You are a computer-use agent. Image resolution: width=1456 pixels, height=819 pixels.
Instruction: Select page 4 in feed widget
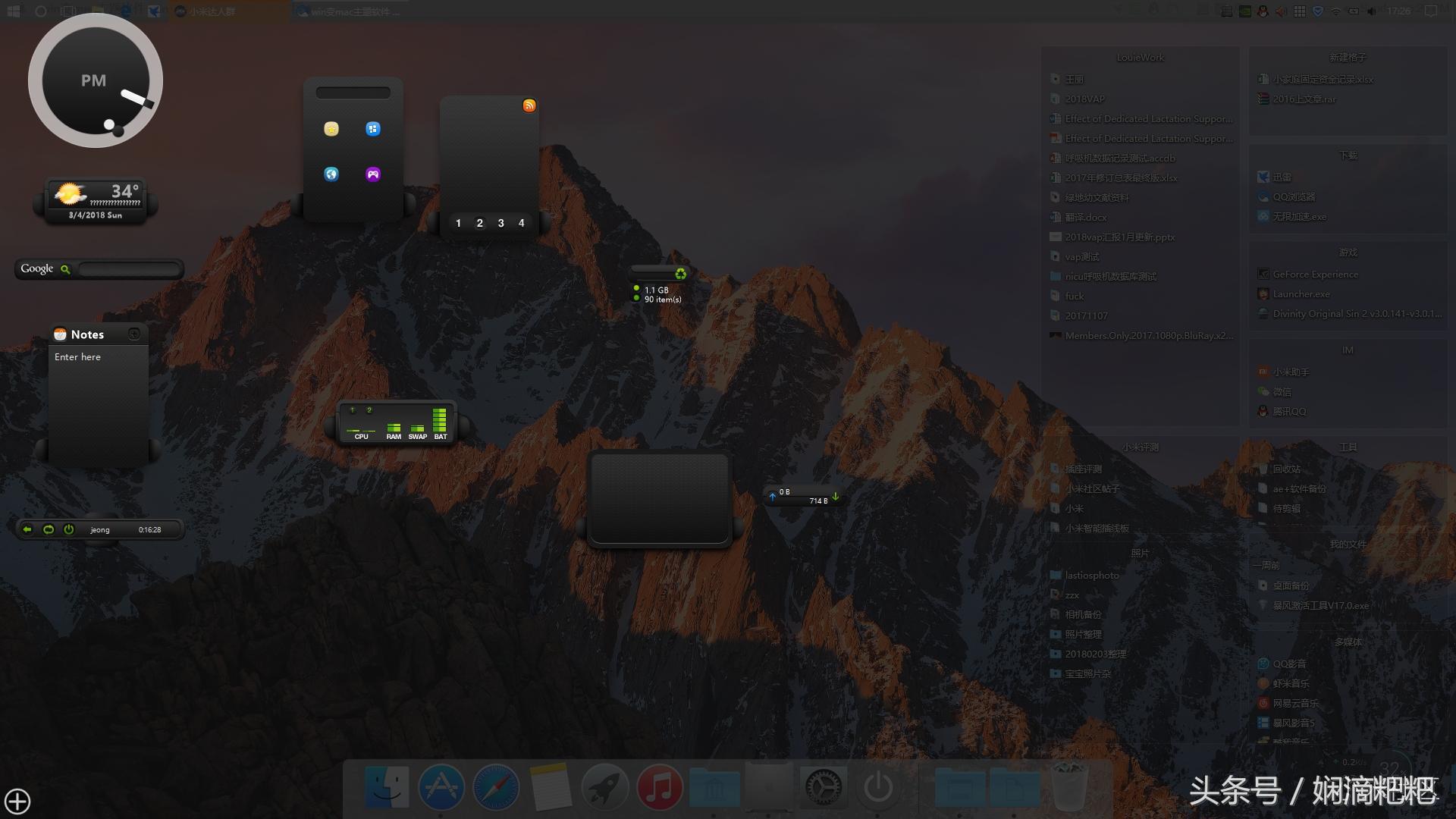521,223
